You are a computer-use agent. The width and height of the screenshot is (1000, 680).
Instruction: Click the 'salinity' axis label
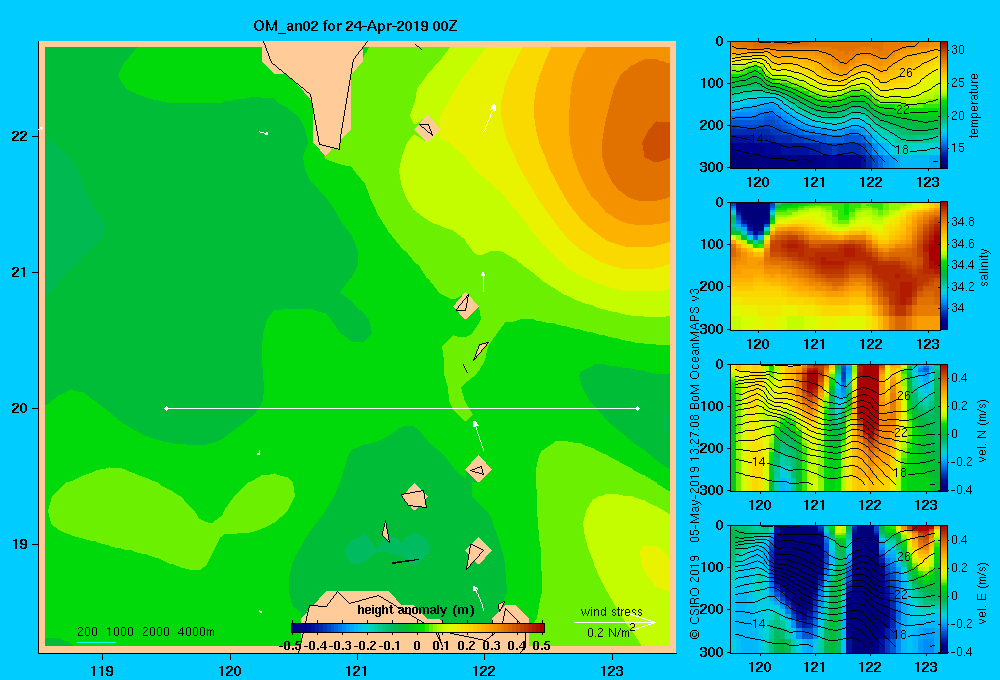984,267
